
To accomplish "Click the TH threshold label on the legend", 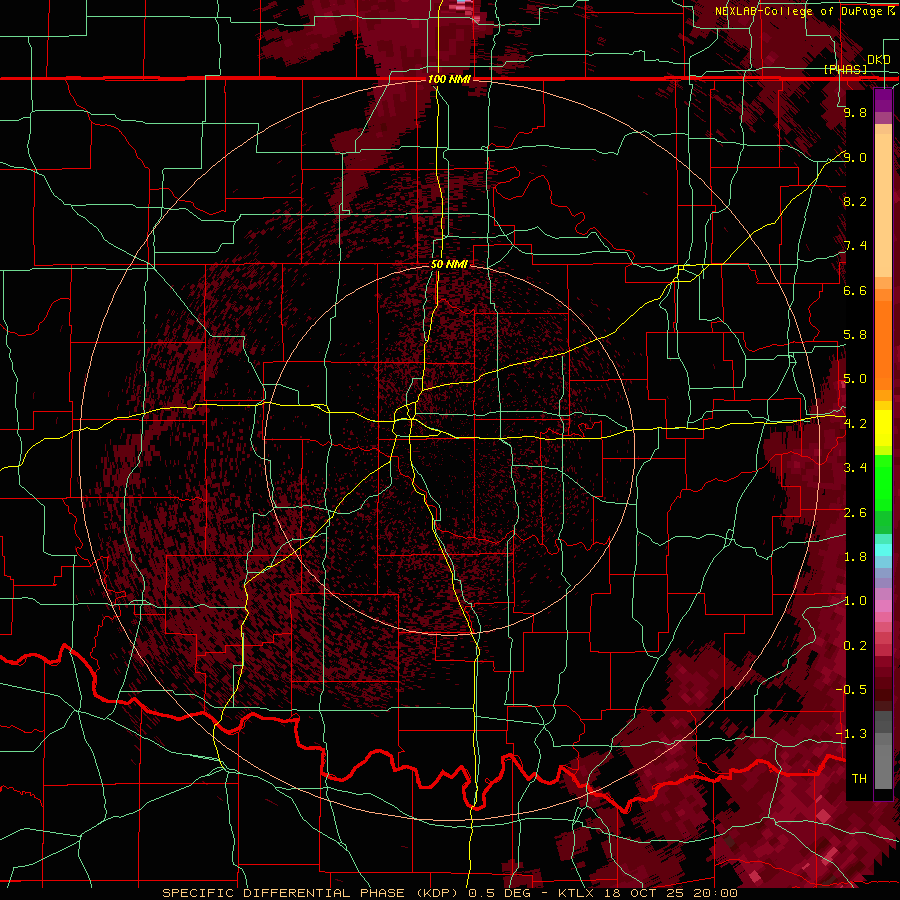I will click(x=859, y=779).
